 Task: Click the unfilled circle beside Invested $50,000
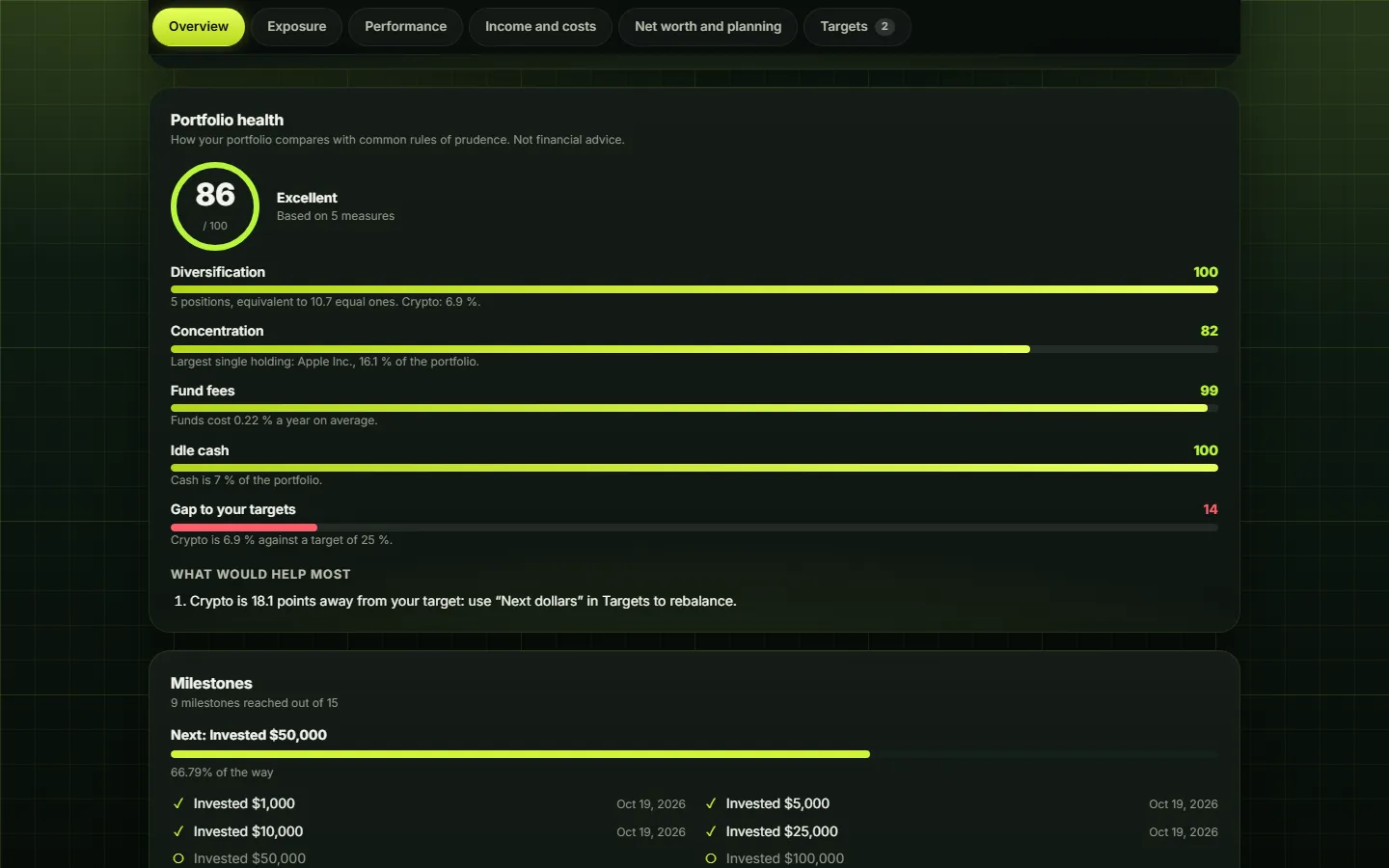pos(178,858)
